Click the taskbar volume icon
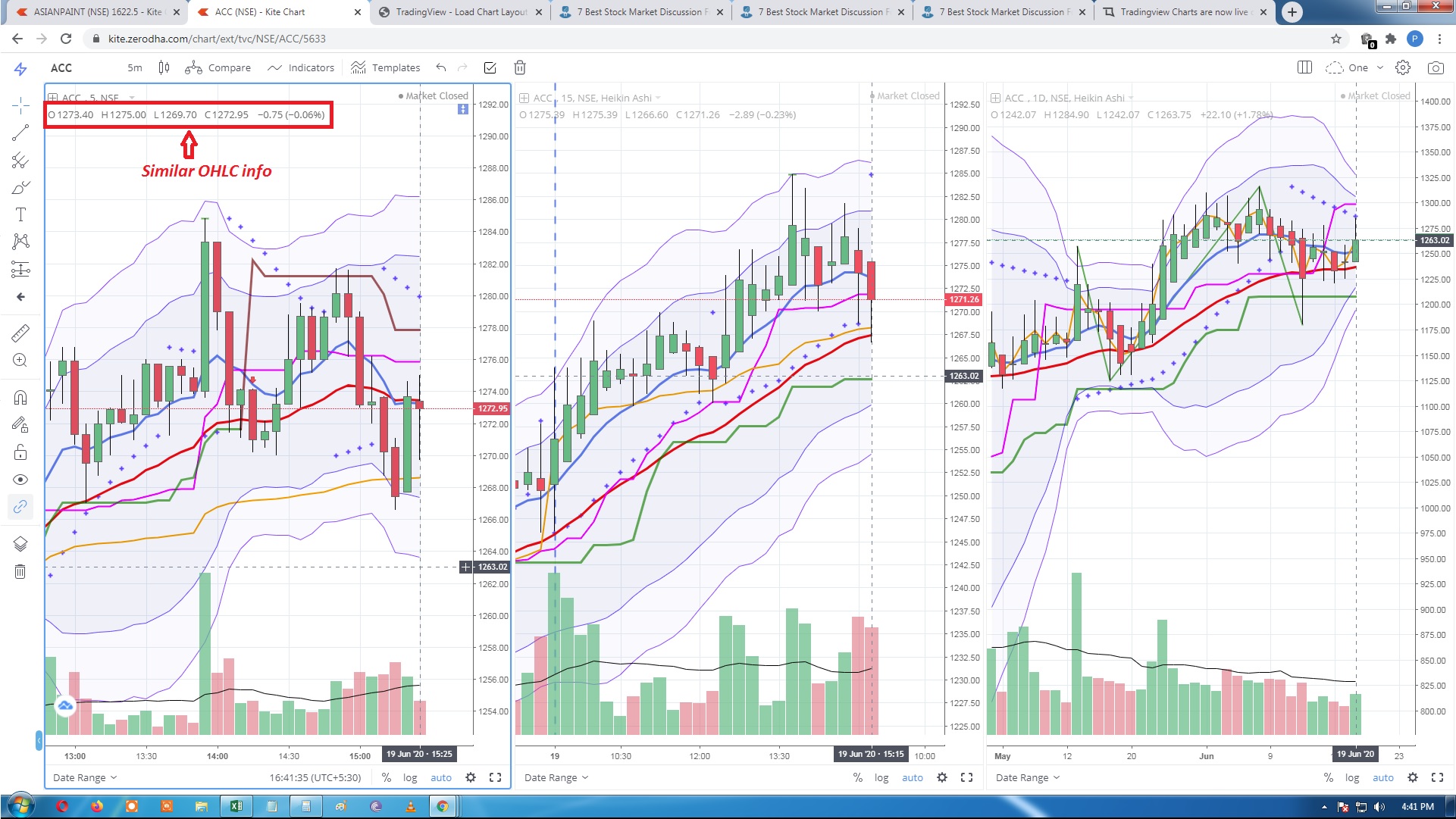 click(1379, 807)
